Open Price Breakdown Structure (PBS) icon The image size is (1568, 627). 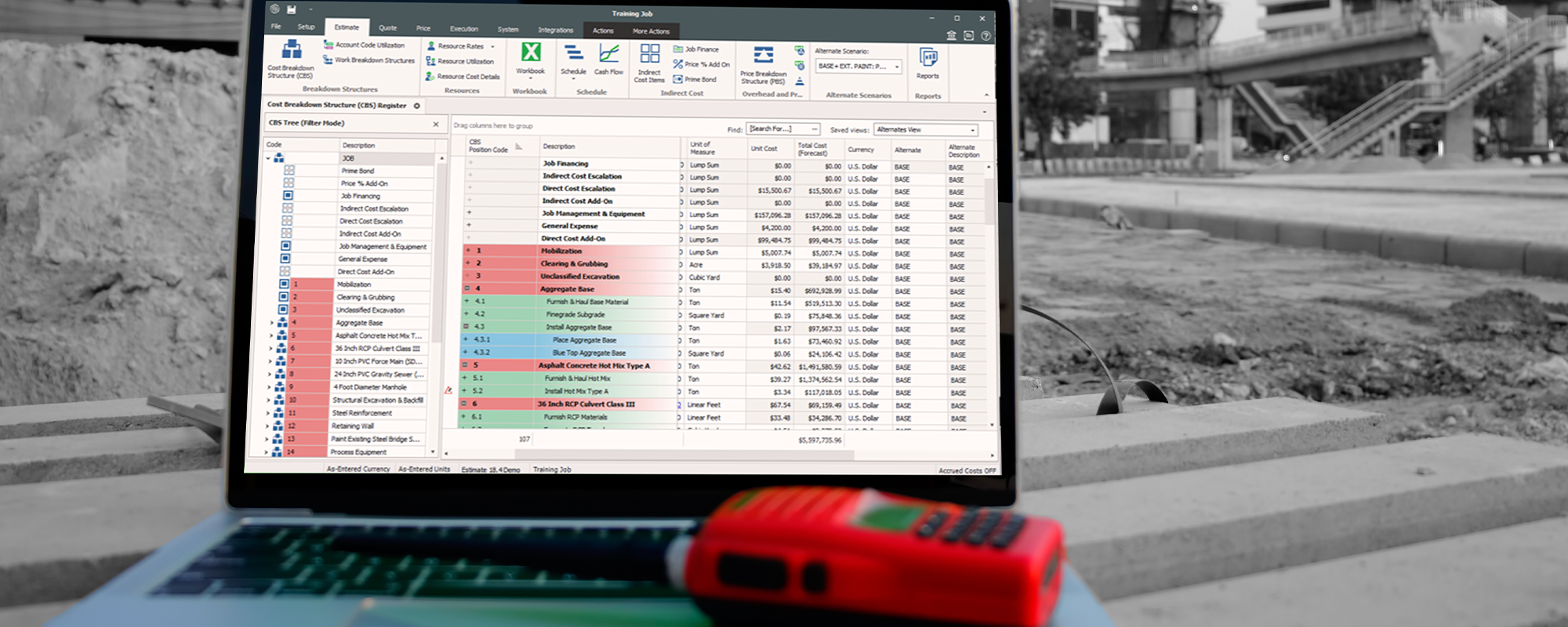763,56
